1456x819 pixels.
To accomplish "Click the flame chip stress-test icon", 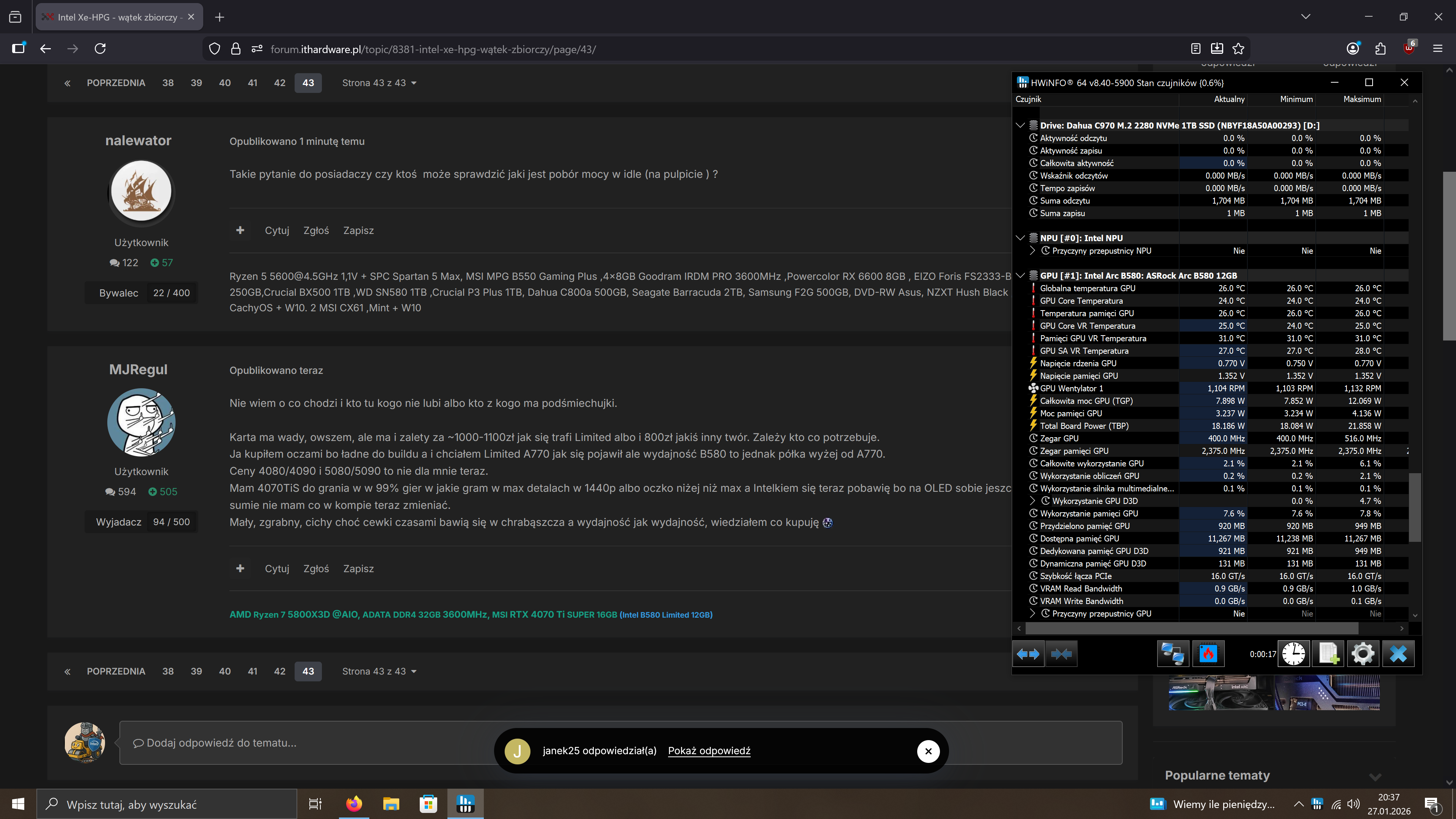I will (x=1208, y=654).
